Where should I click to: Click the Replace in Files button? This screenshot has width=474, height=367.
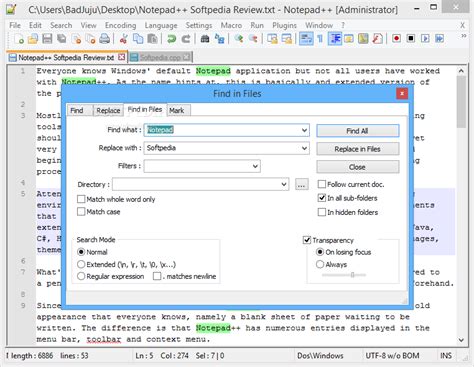(x=357, y=149)
